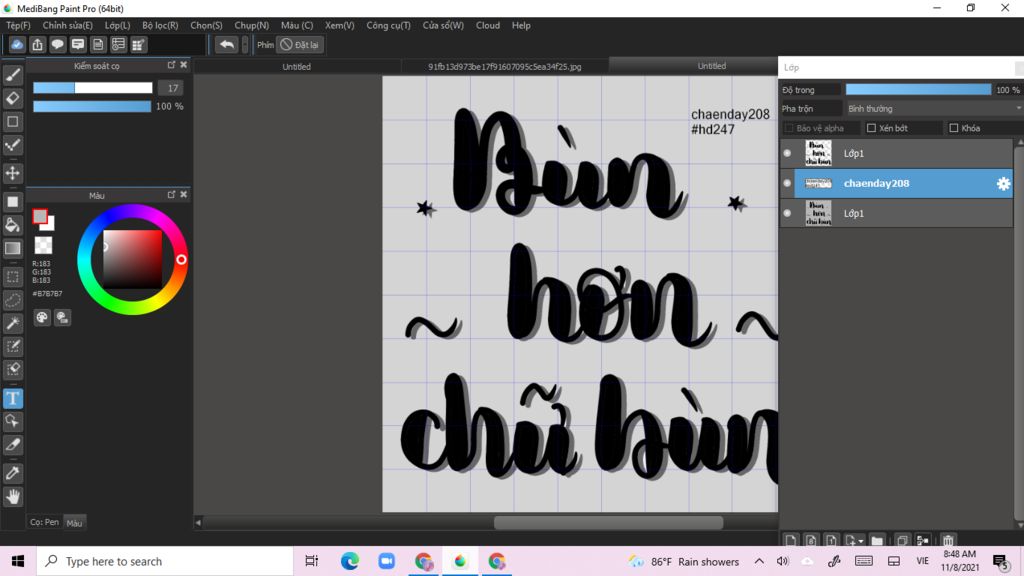The image size is (1024, 576).
Task: Adjust the Độ trong layer opacity slider
Action: pos(918,89)
